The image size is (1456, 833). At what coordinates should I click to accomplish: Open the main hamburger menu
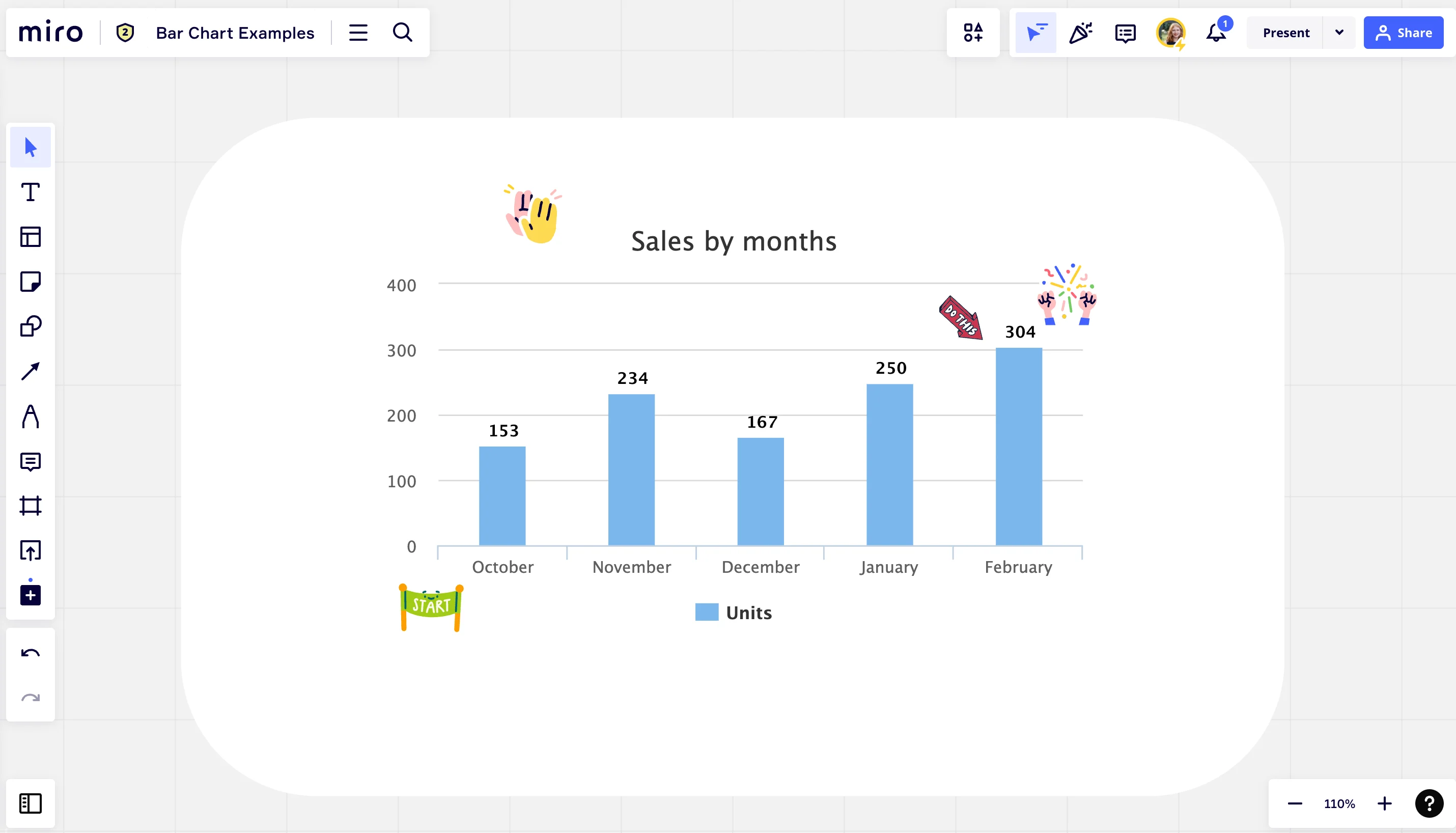pyautogui.click(x=358, y=33)
